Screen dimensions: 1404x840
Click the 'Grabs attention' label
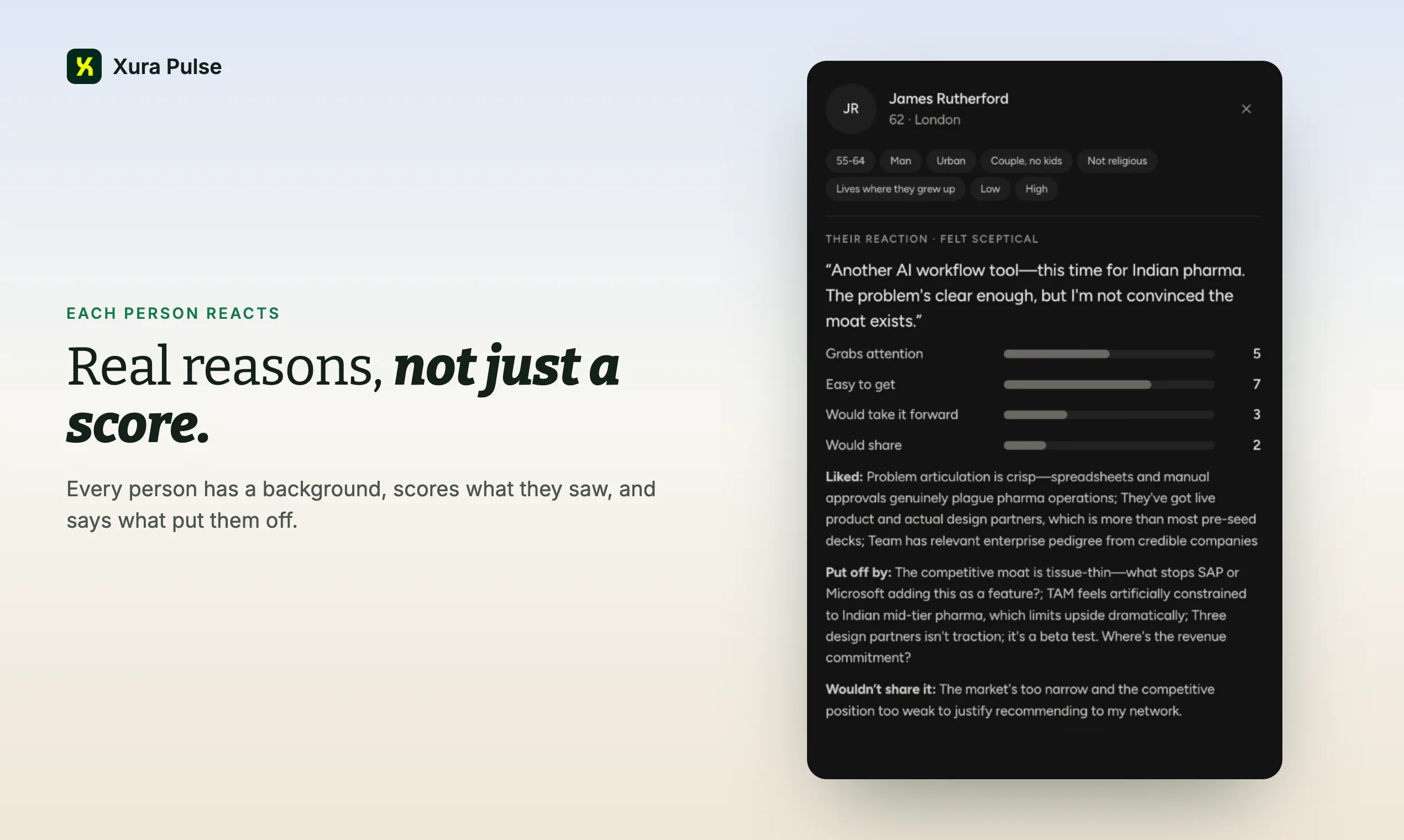click(x=874, y=353)
